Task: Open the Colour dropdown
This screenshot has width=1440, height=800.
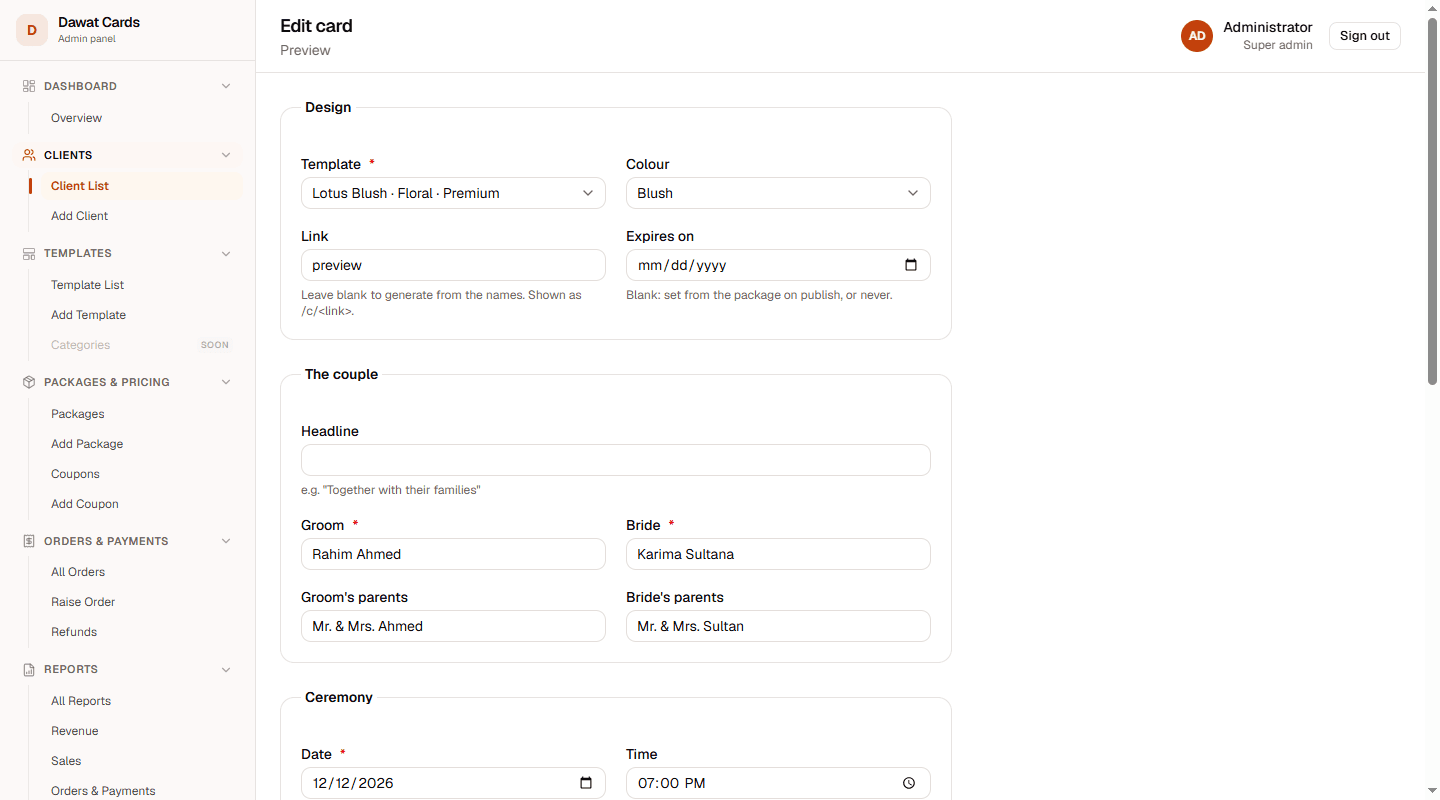Action: click(778, 193)
